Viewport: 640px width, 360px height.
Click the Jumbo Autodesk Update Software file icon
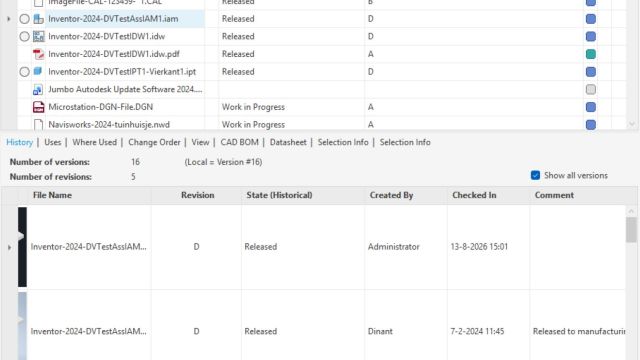click(38, 89)
